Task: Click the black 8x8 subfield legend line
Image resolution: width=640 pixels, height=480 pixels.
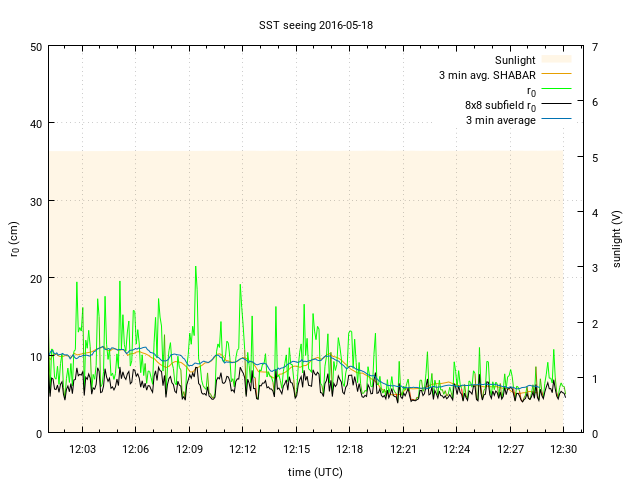Action: [556, 105]
